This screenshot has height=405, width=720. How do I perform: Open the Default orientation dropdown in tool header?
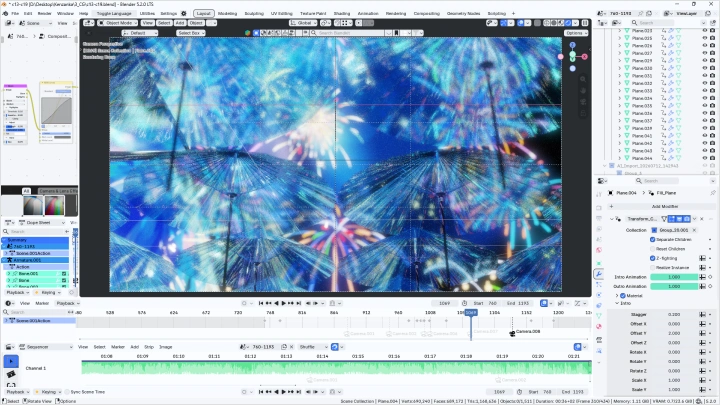[140, 33]
